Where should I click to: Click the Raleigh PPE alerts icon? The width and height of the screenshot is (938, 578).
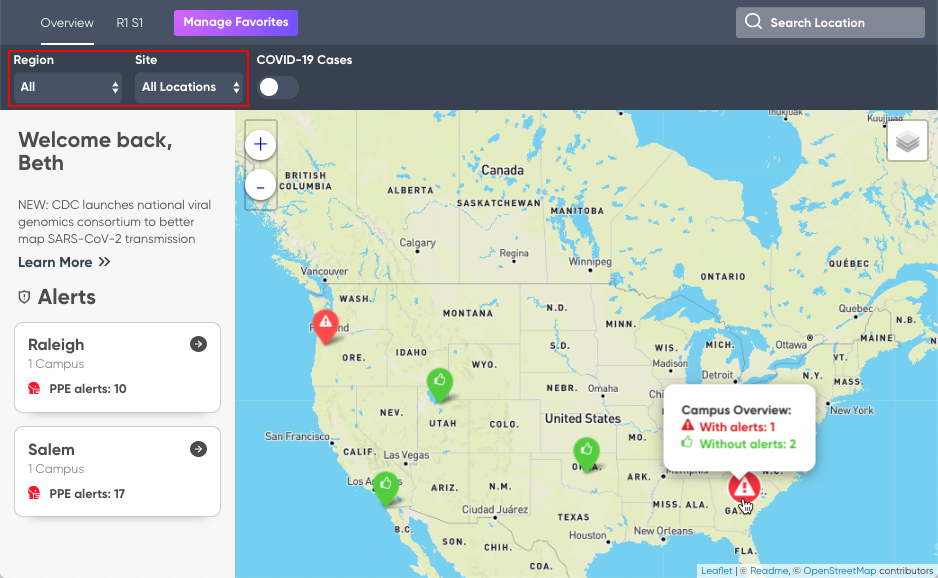point(34,389)
